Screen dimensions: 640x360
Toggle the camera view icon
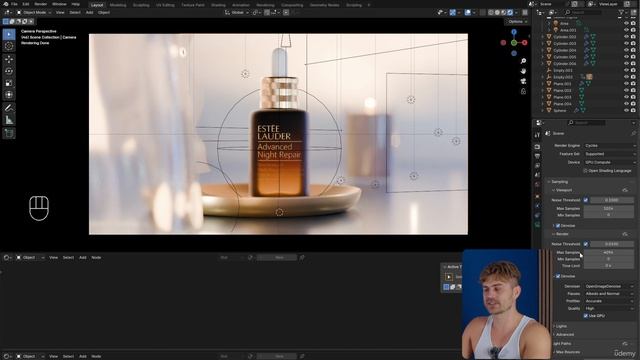click(523, 81)
